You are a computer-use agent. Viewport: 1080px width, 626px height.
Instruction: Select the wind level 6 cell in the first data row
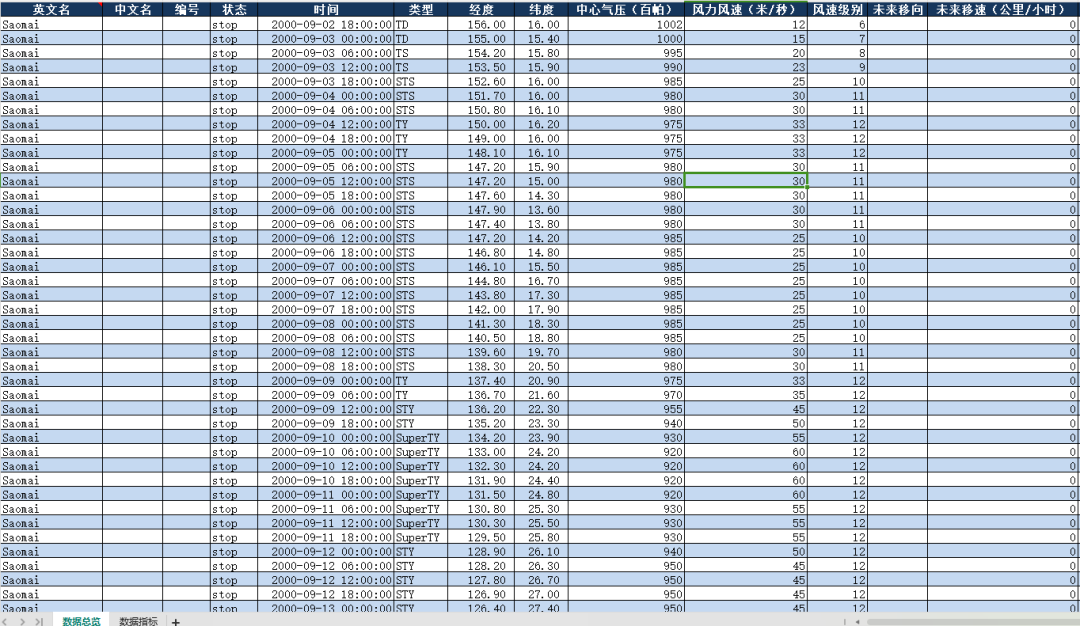pyautogui.click(x=838, y=25)
